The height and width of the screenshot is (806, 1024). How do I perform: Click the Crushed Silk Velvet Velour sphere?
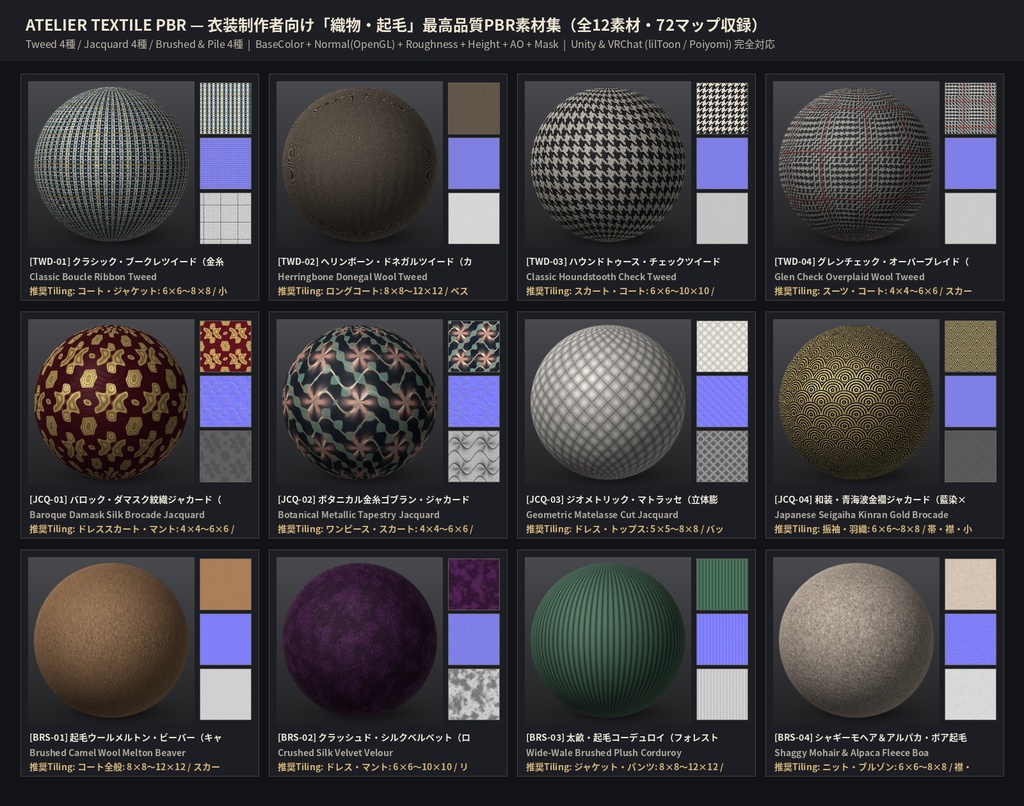(x=359, y=639)
